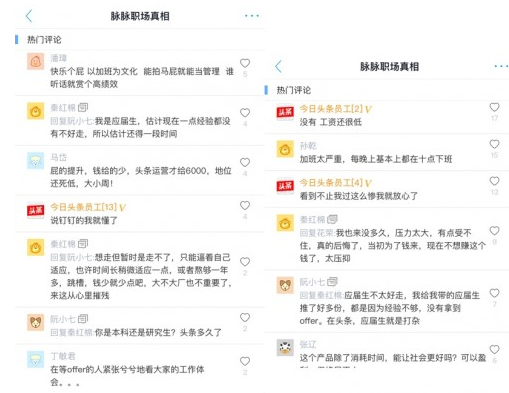Like the 说钉钉的我就懂了 comment
The width and height of the screenshot is (509, 393).
click(x=245, y=206)
